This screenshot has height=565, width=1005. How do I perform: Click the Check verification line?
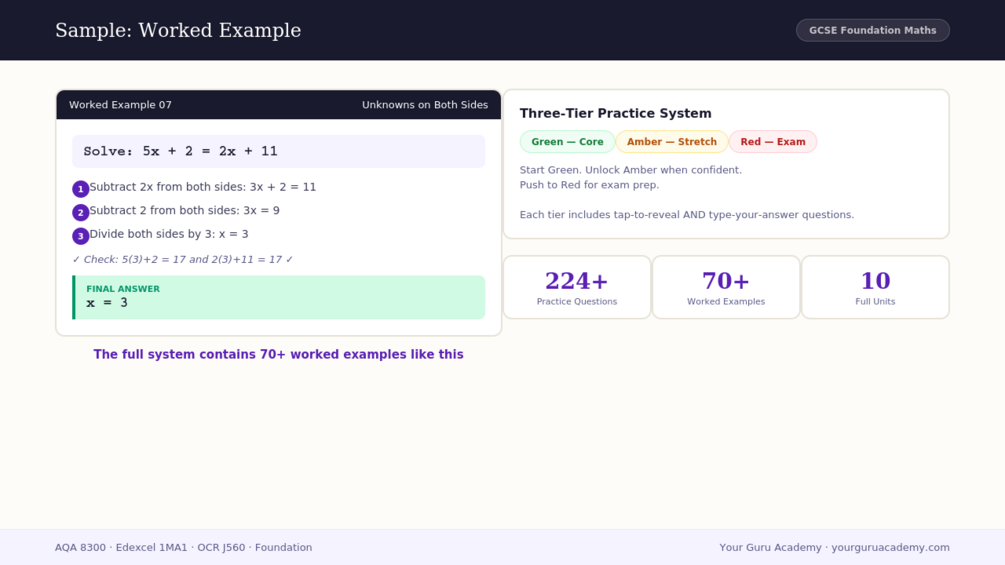point(183,259)
